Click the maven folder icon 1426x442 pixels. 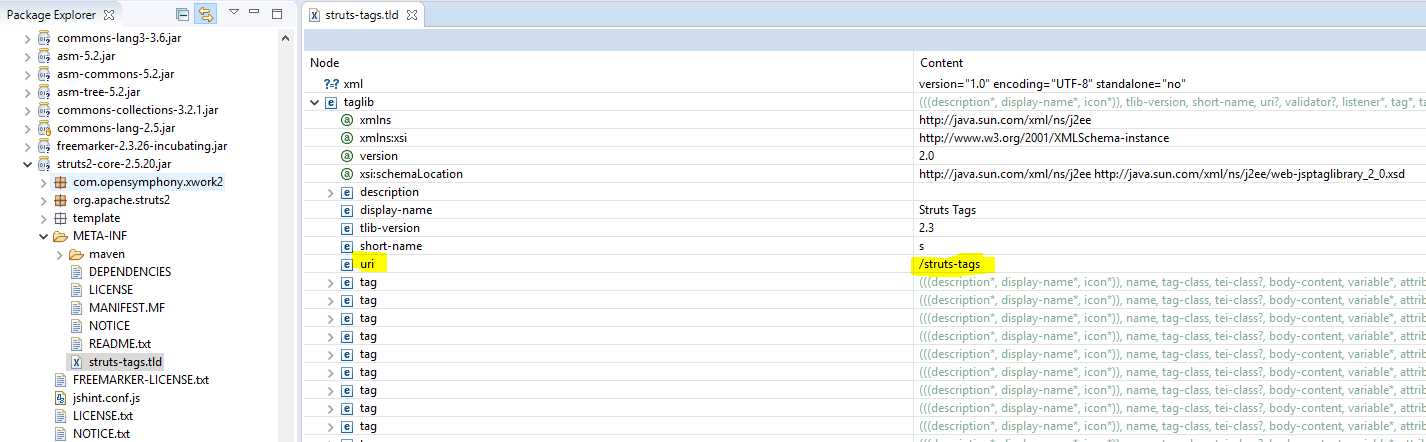tap(76, 254)
